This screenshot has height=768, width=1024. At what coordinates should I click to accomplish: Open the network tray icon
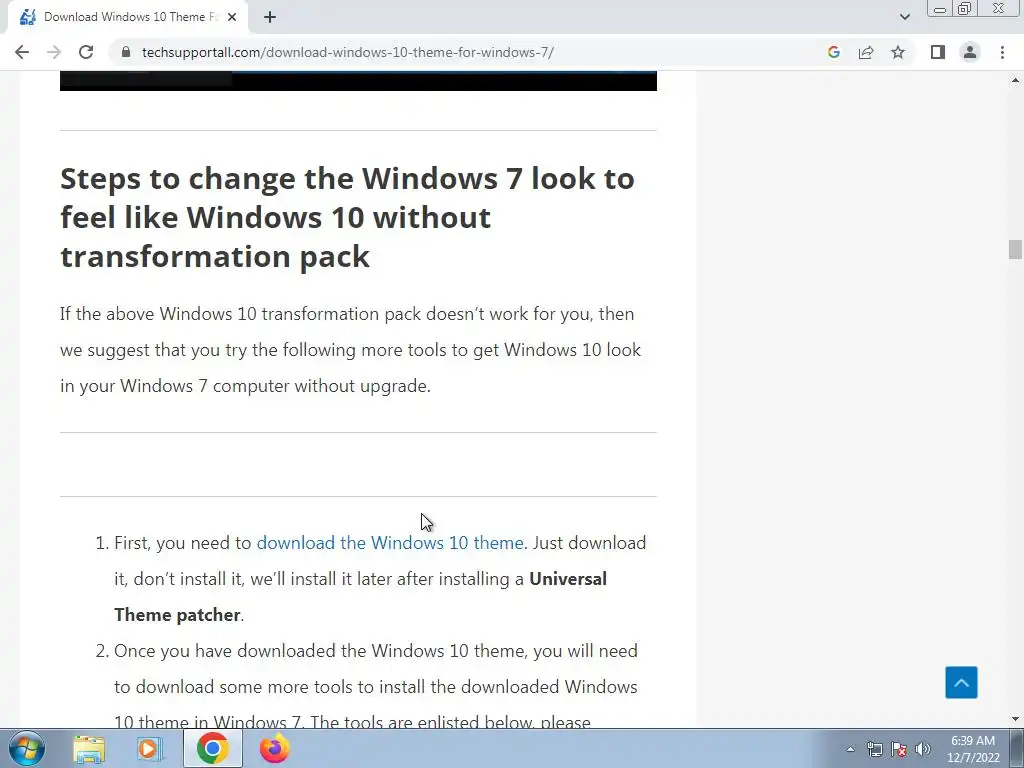[874, 749]
